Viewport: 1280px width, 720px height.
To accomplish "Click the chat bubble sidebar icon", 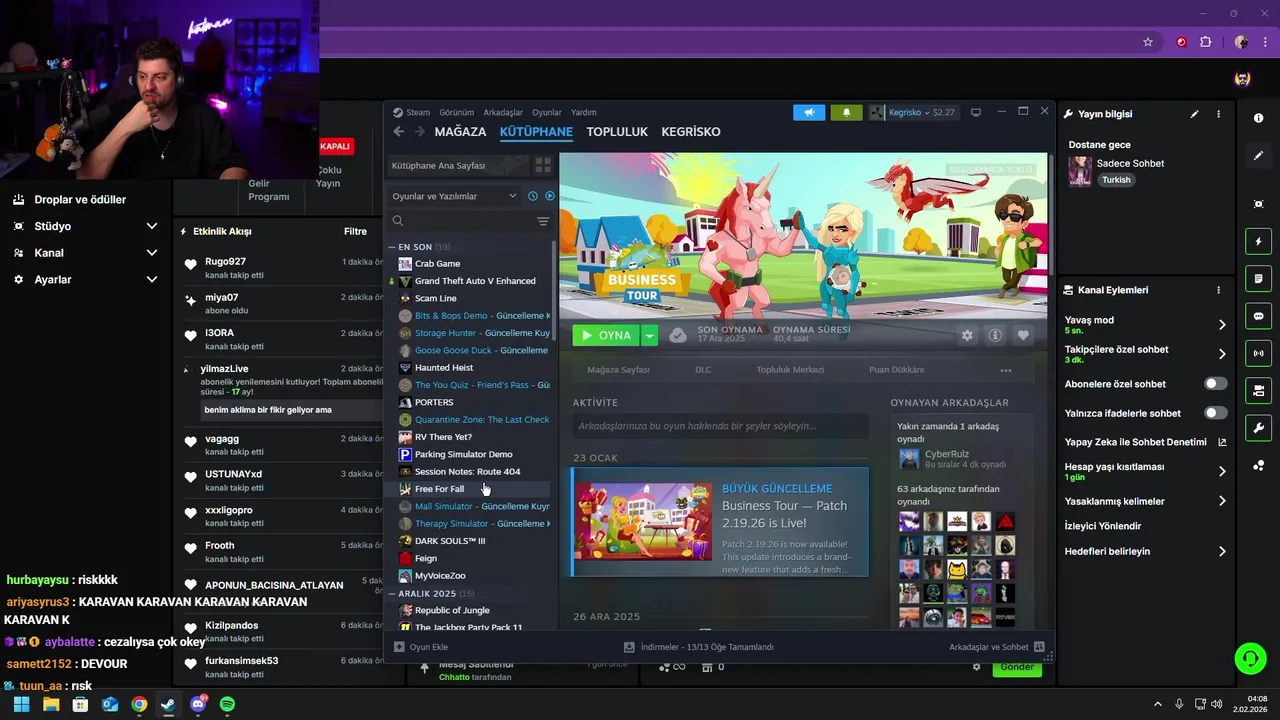I will (x=1258, y=316).
